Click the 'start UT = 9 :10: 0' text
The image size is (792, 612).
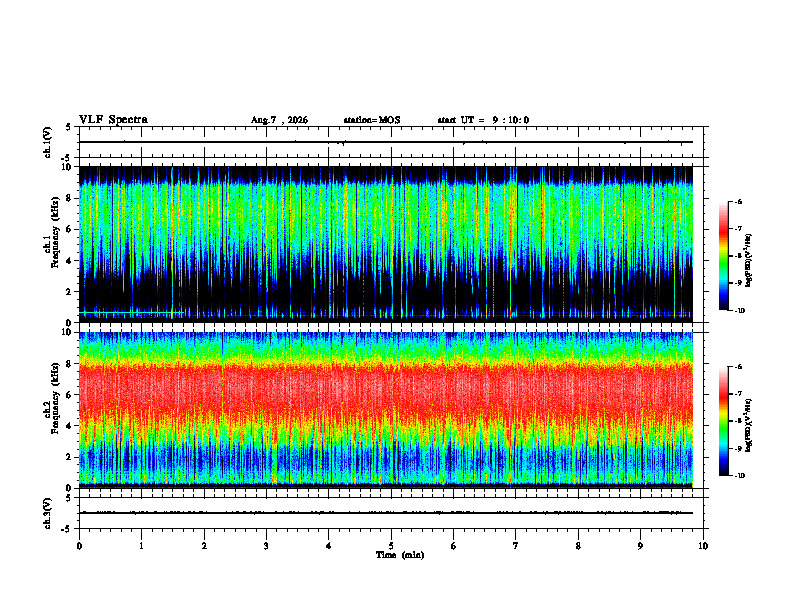click(x=483, y=120)
